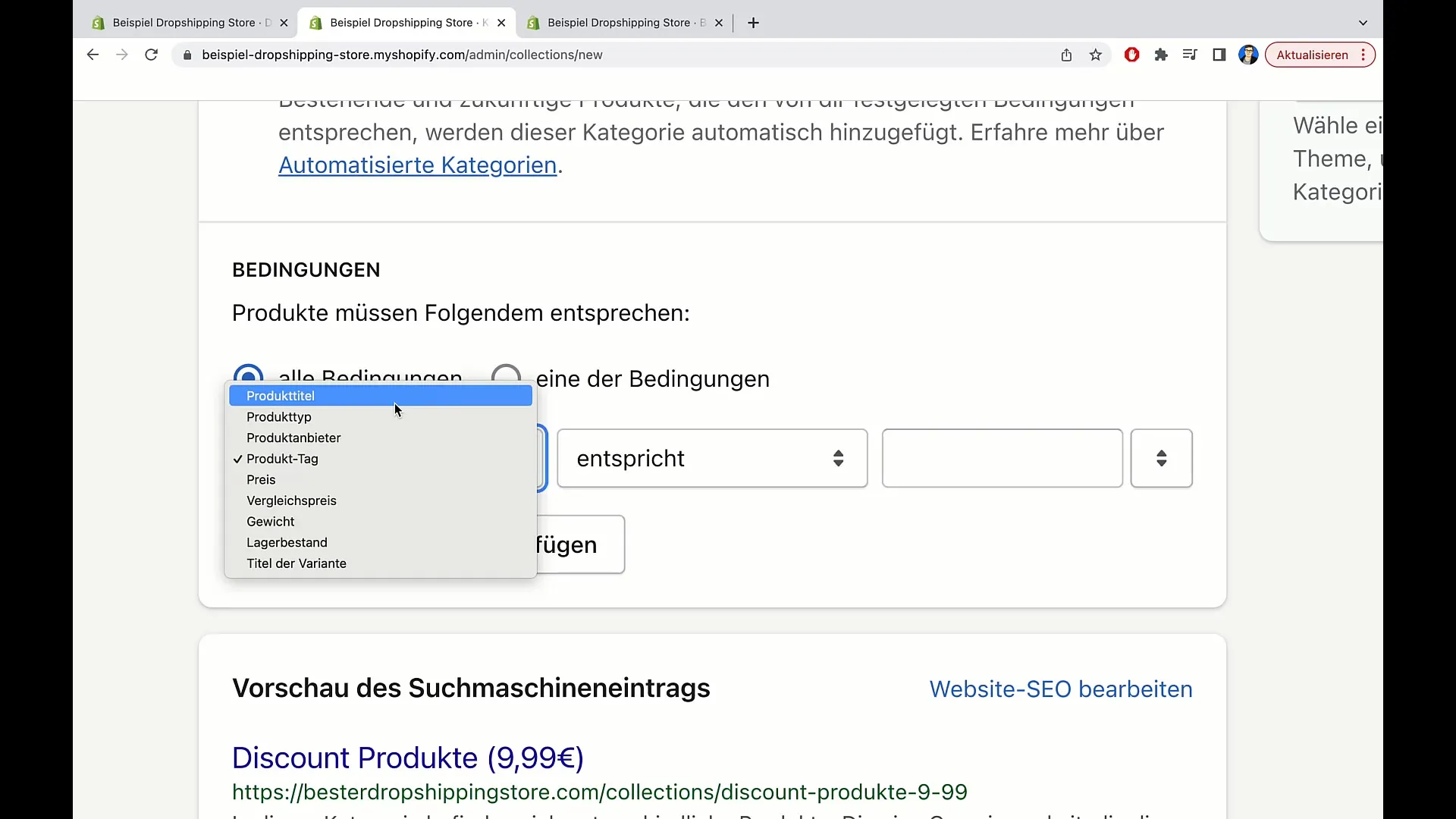Image resolution: width=1456 pixels, height=819 pixels.
Task: Select the eine der Bedingungen radio button
Action: pos(506,377)
